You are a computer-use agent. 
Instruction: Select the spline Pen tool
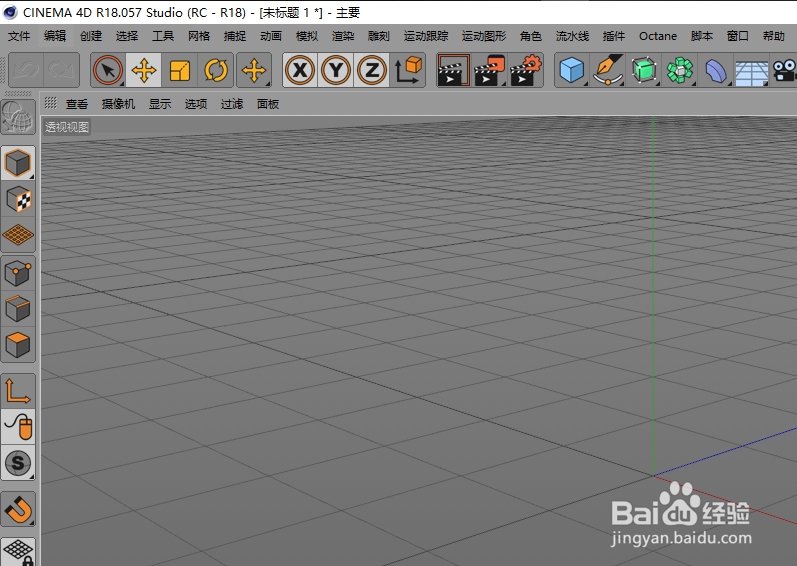tap(608, 70)
